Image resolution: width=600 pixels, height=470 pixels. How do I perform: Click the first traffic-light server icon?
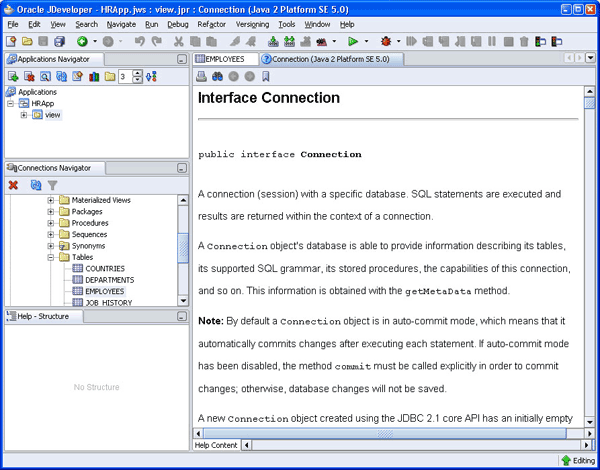(x=540, y=41)
